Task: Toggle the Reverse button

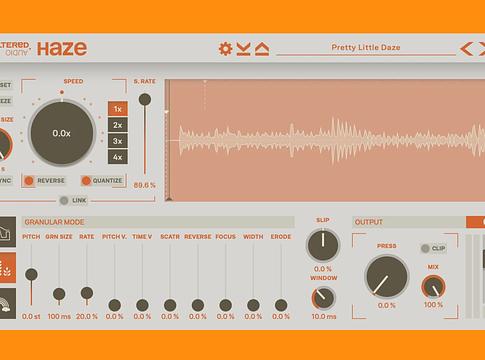Action: 44,181
